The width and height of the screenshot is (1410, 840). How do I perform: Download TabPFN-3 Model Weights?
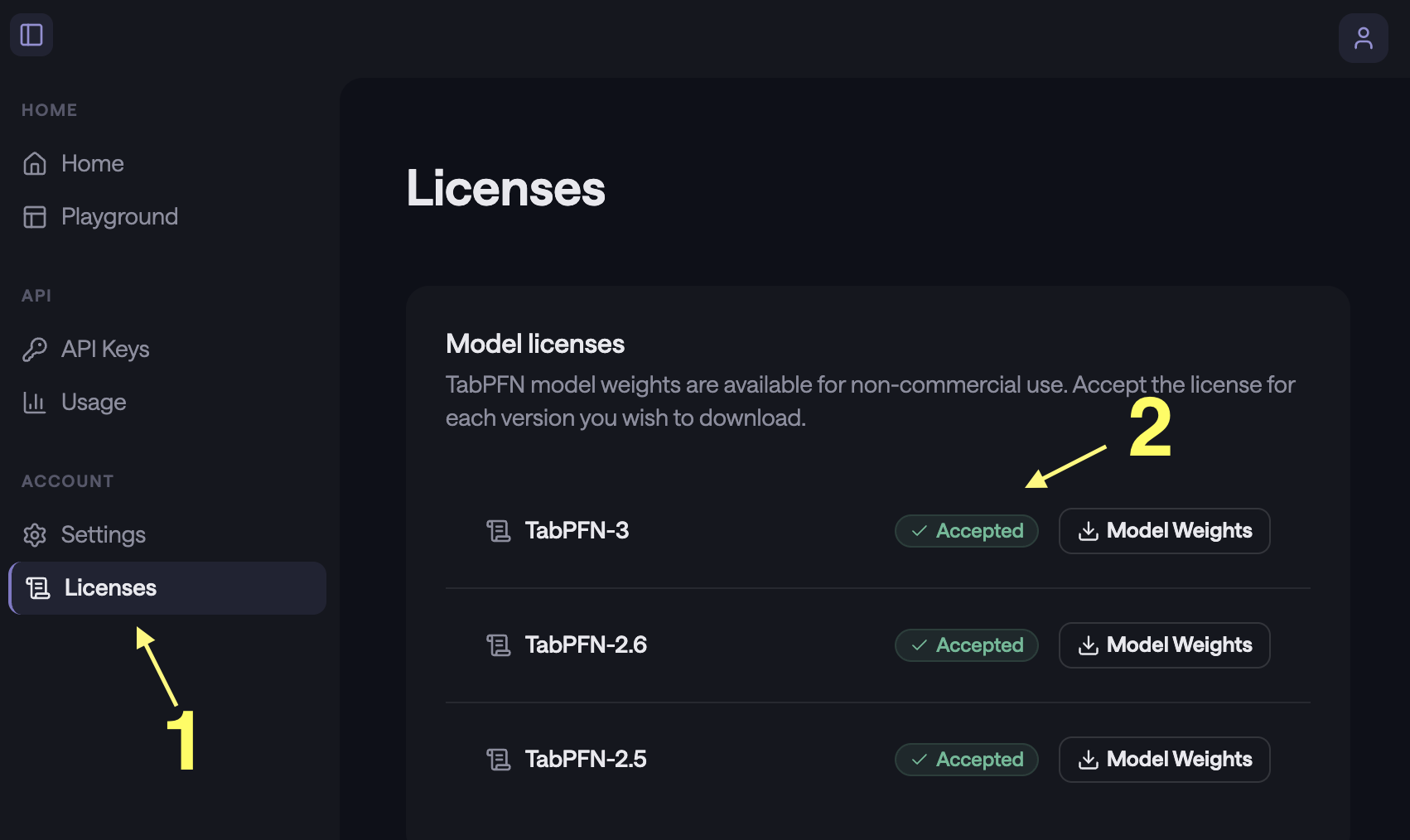pyautogui.click(x=1164, y=531)
